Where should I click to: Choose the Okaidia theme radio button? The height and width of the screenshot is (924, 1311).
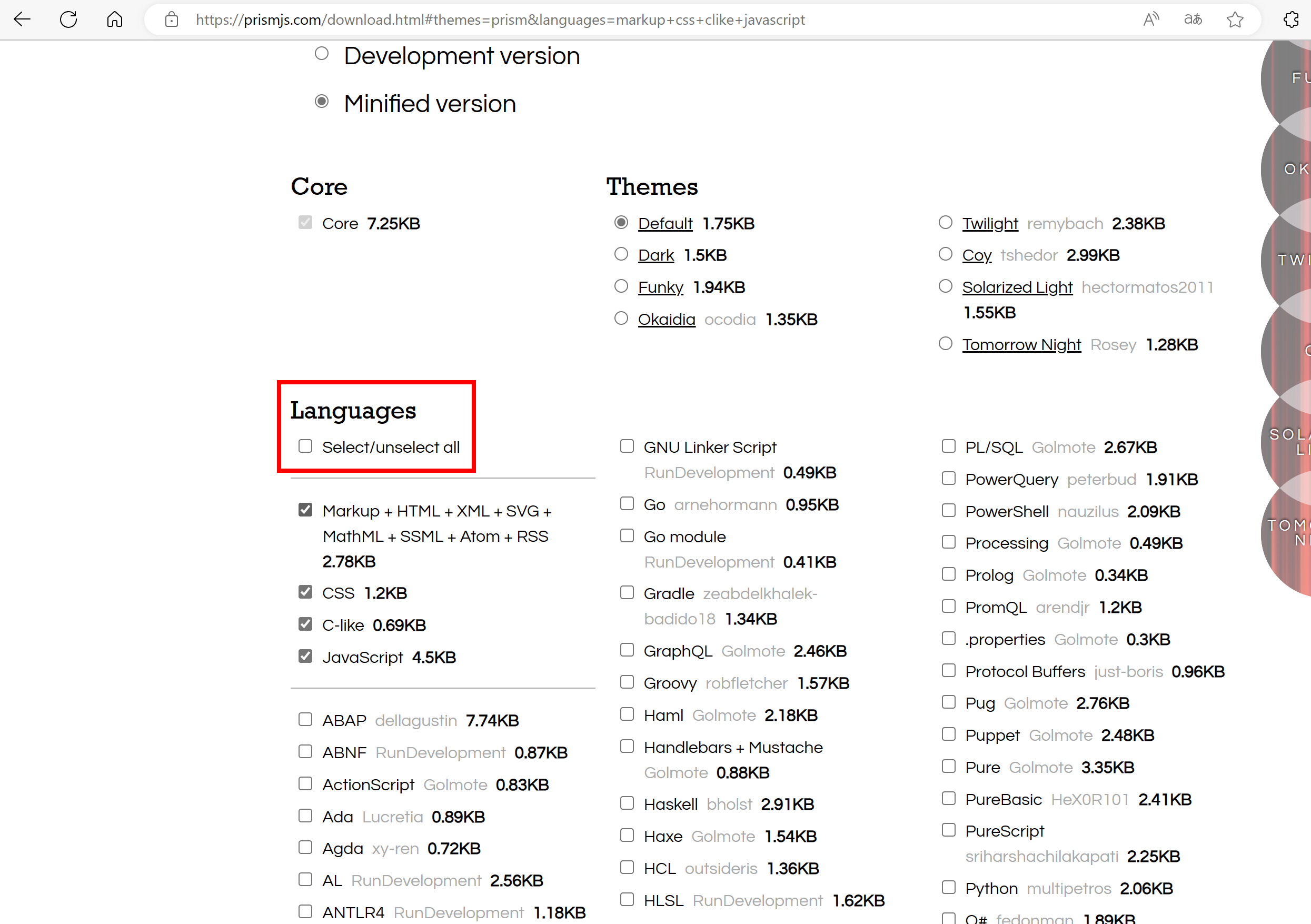pos(621,318)
